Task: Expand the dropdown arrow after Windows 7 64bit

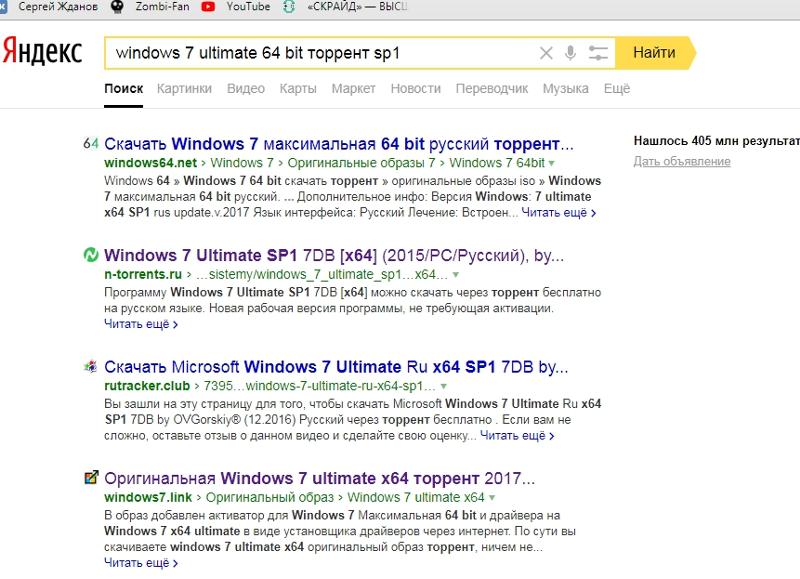Action: (552, 164)
